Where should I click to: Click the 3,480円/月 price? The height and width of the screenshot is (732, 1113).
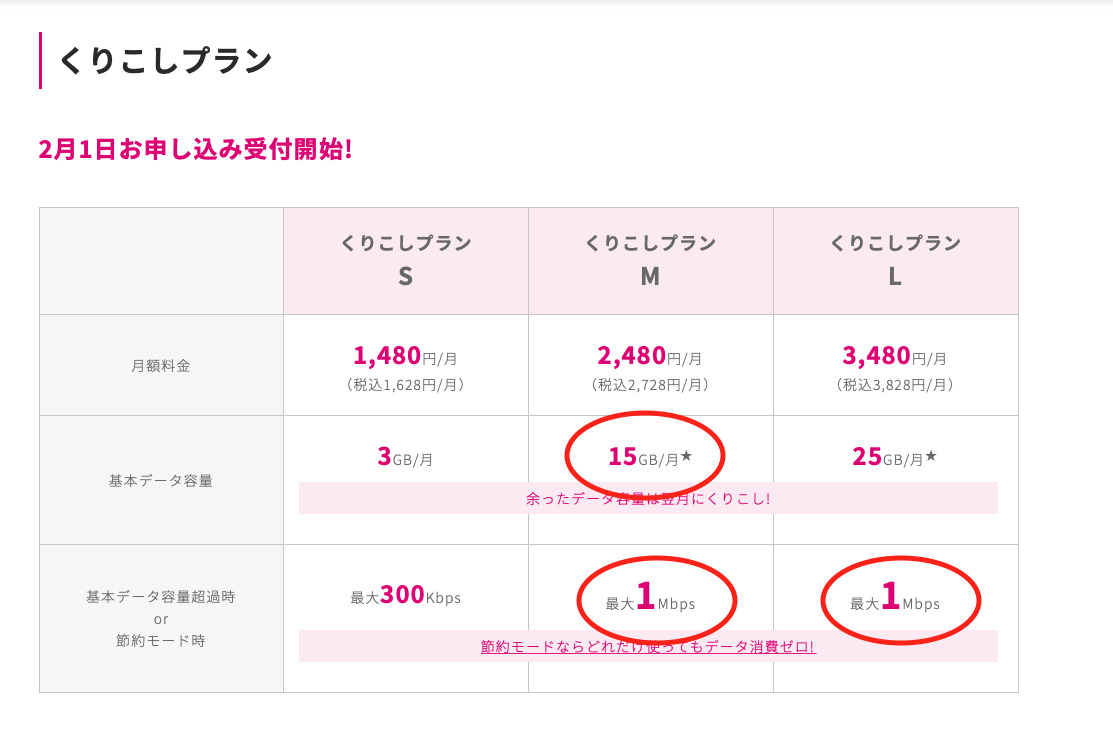pyautogui.click(x=895, y=356)
